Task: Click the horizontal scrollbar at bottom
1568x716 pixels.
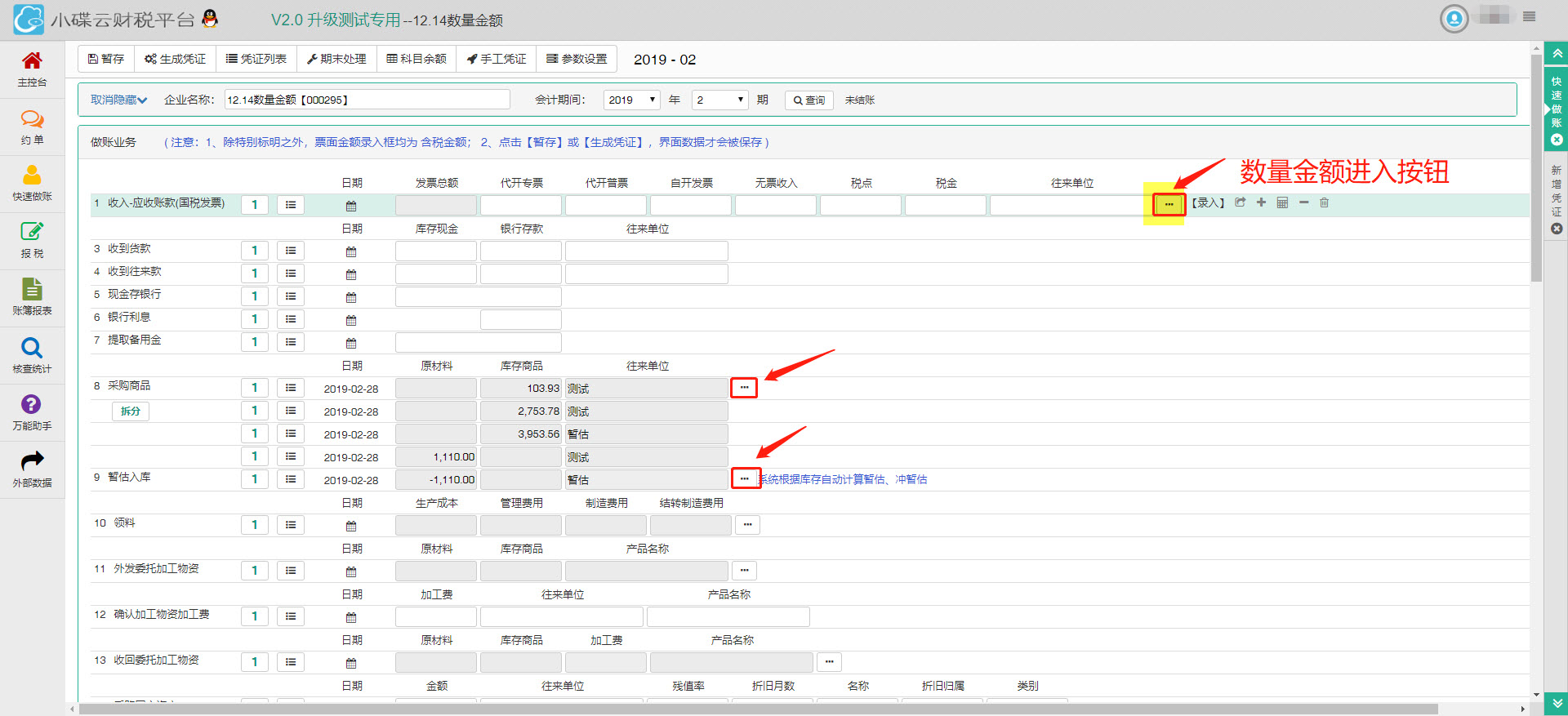Action: [x=758, y=709]
